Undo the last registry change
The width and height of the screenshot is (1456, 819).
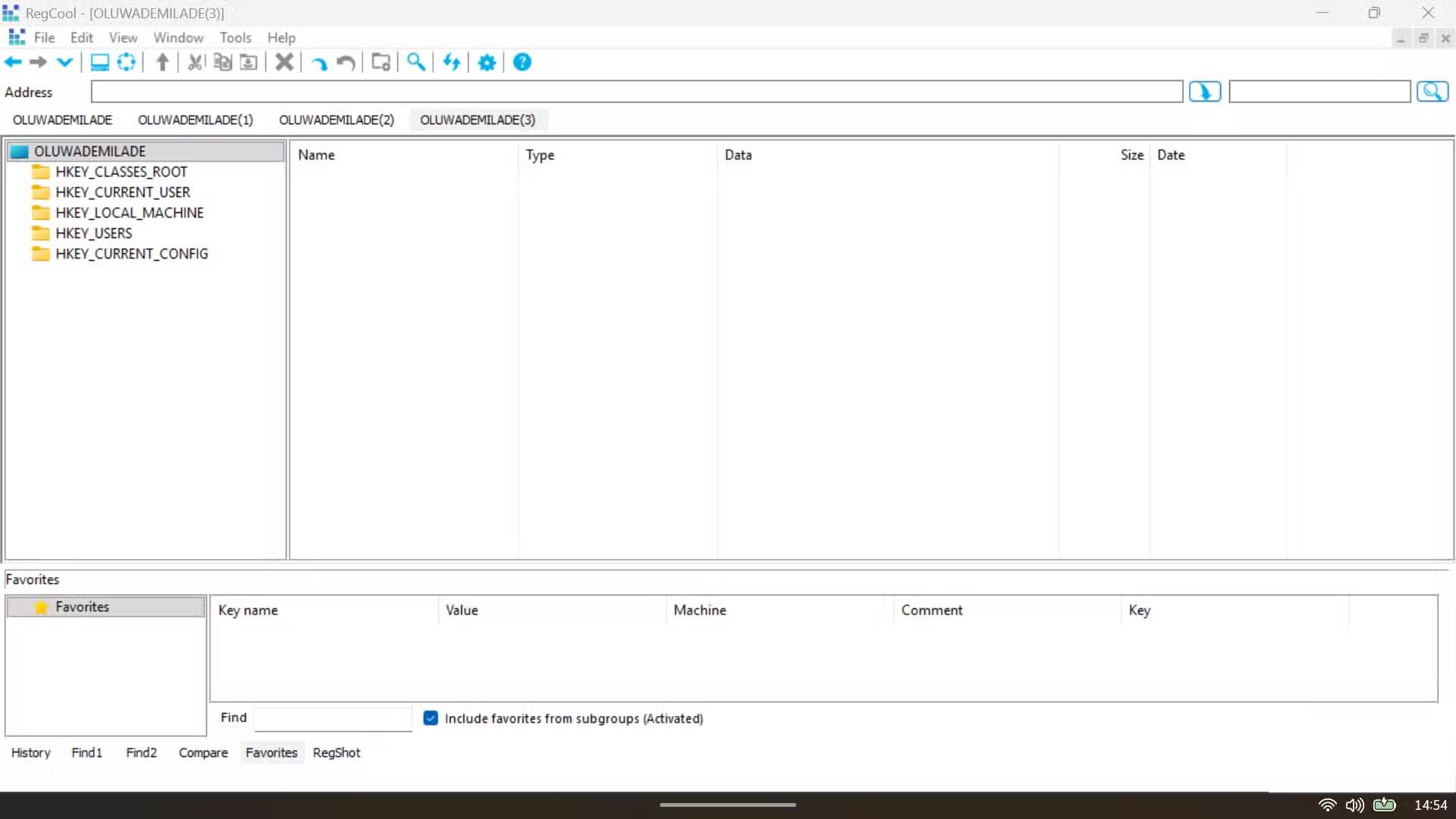tap(346, 62)
